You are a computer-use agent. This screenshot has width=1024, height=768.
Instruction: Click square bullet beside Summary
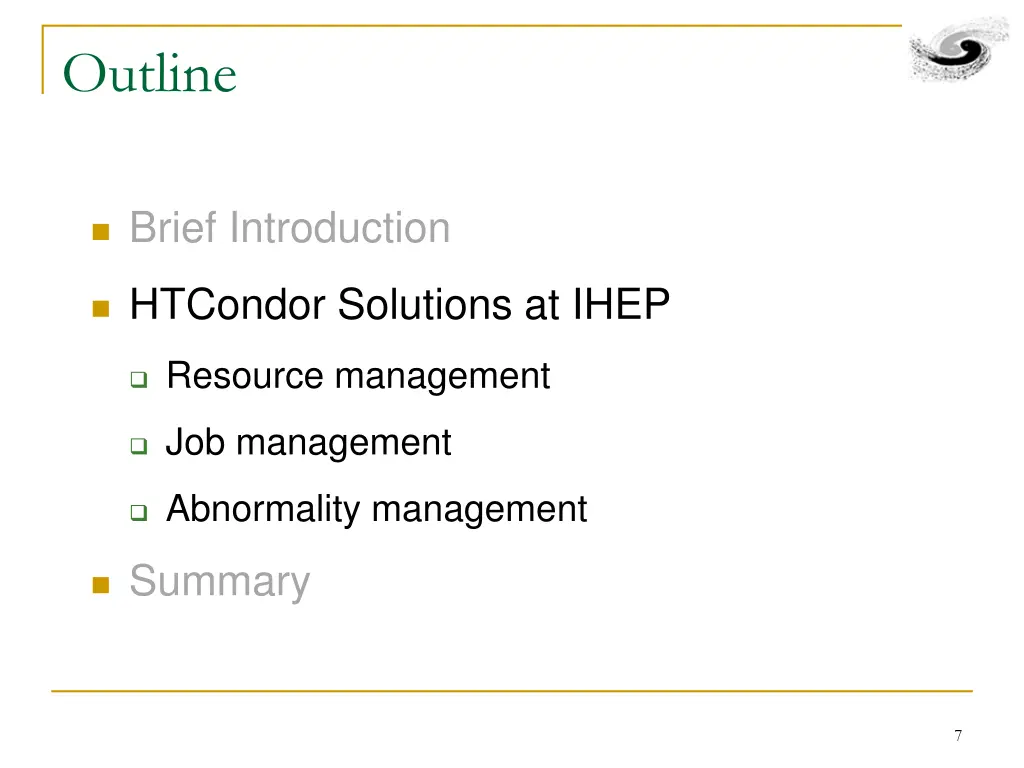pos(101,585)
